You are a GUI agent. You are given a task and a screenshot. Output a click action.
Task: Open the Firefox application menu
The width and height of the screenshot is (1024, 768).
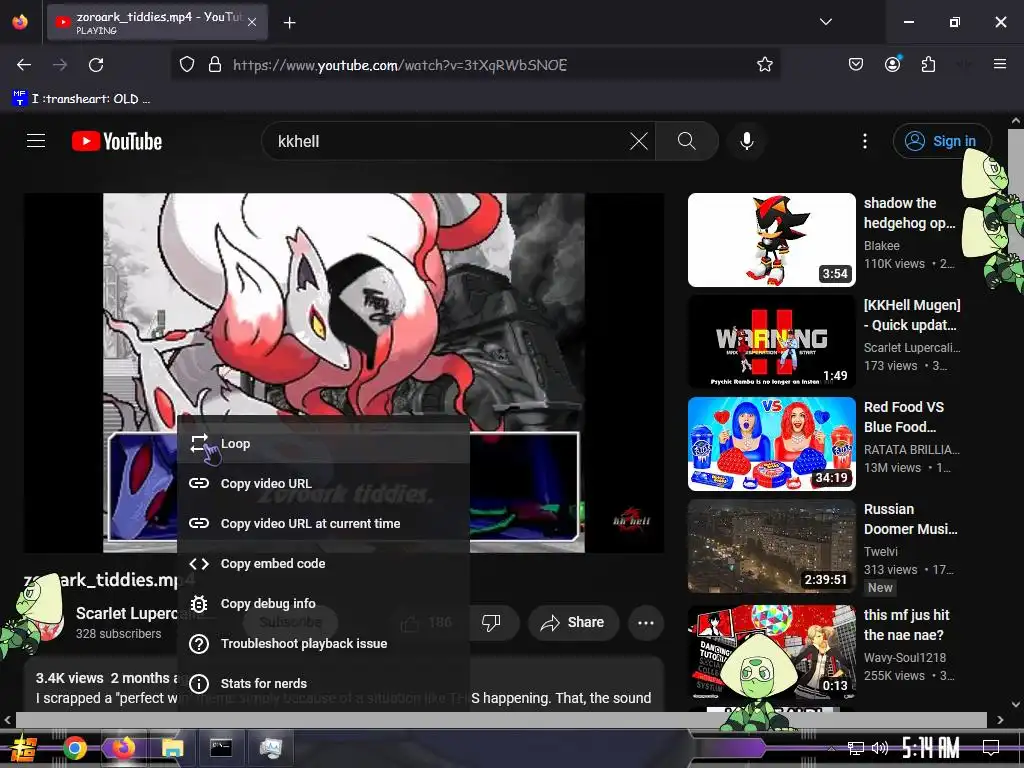[x=1000, y=65]
